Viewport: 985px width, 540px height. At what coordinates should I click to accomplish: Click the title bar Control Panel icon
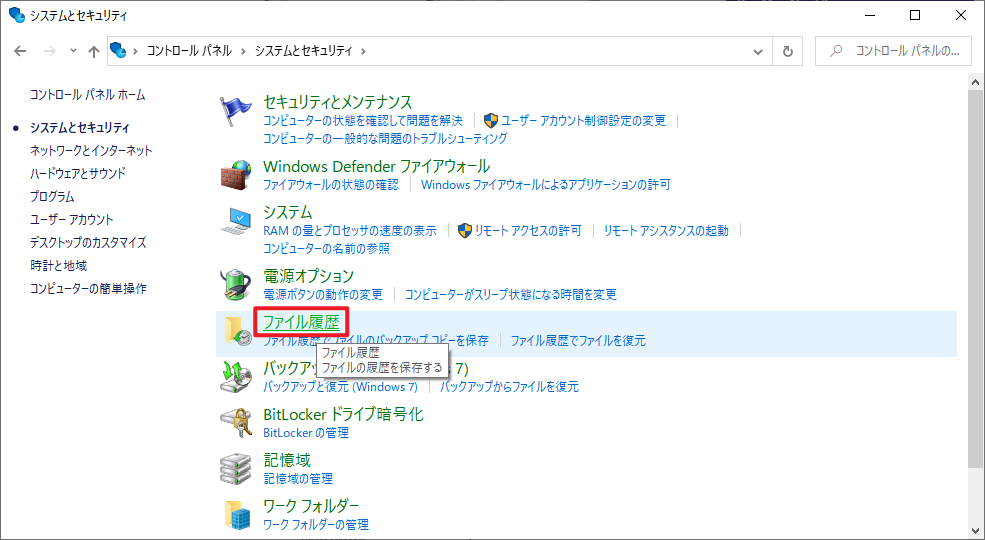click(17, 14)
